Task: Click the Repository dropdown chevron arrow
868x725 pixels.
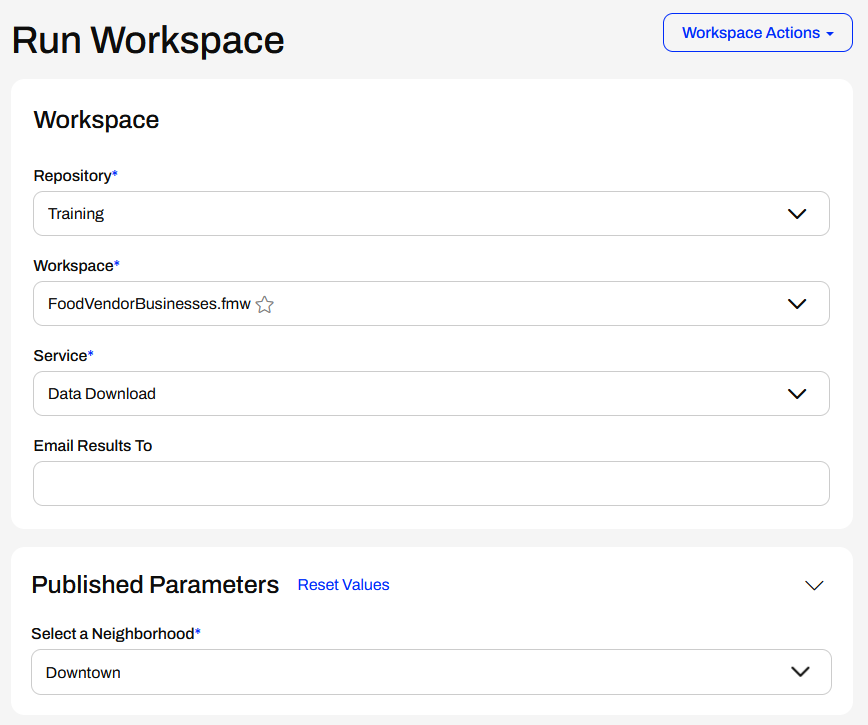Action: click(797, 214)
